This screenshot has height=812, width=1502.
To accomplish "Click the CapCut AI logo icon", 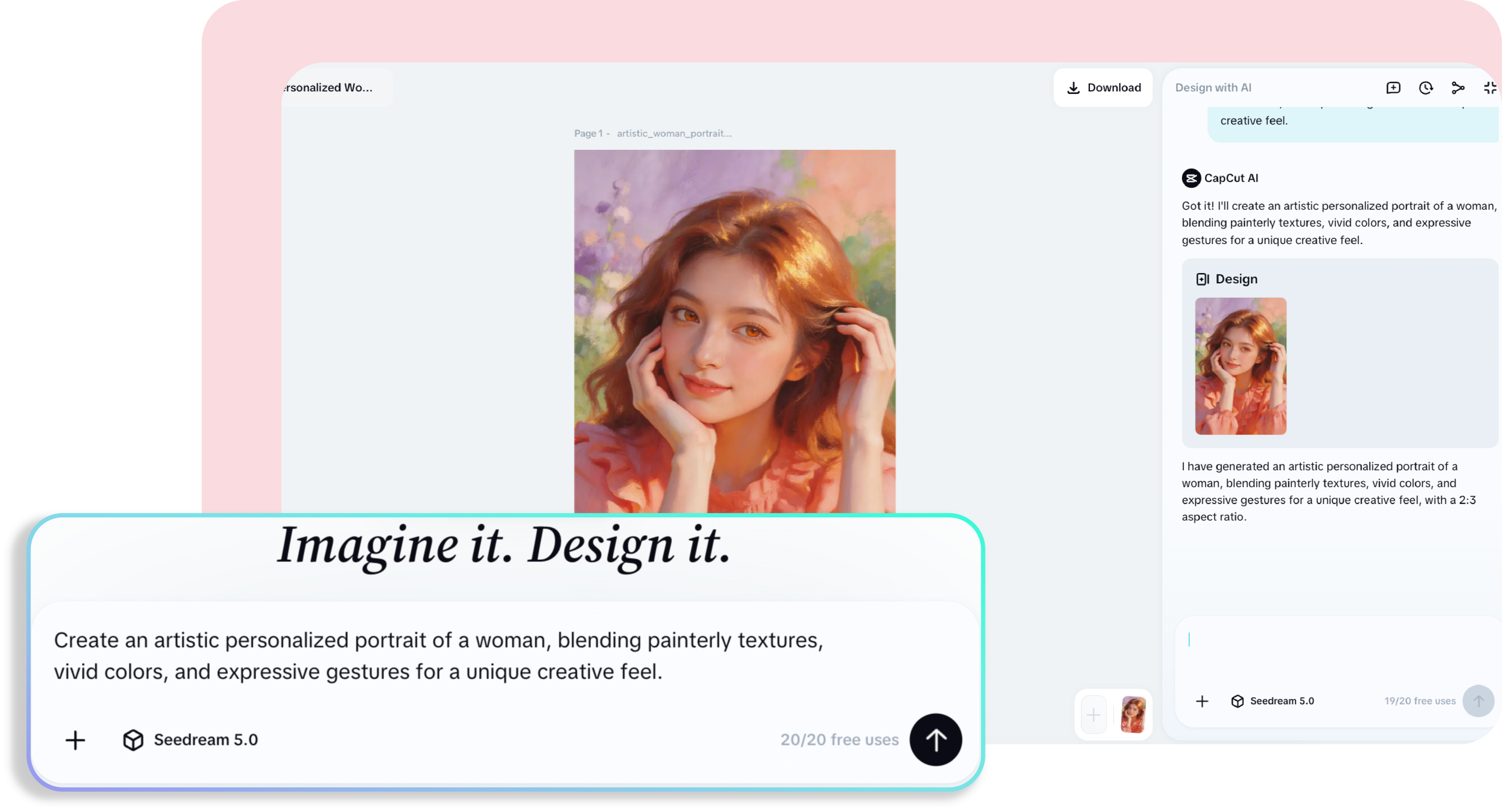I will pos(1191,178).
